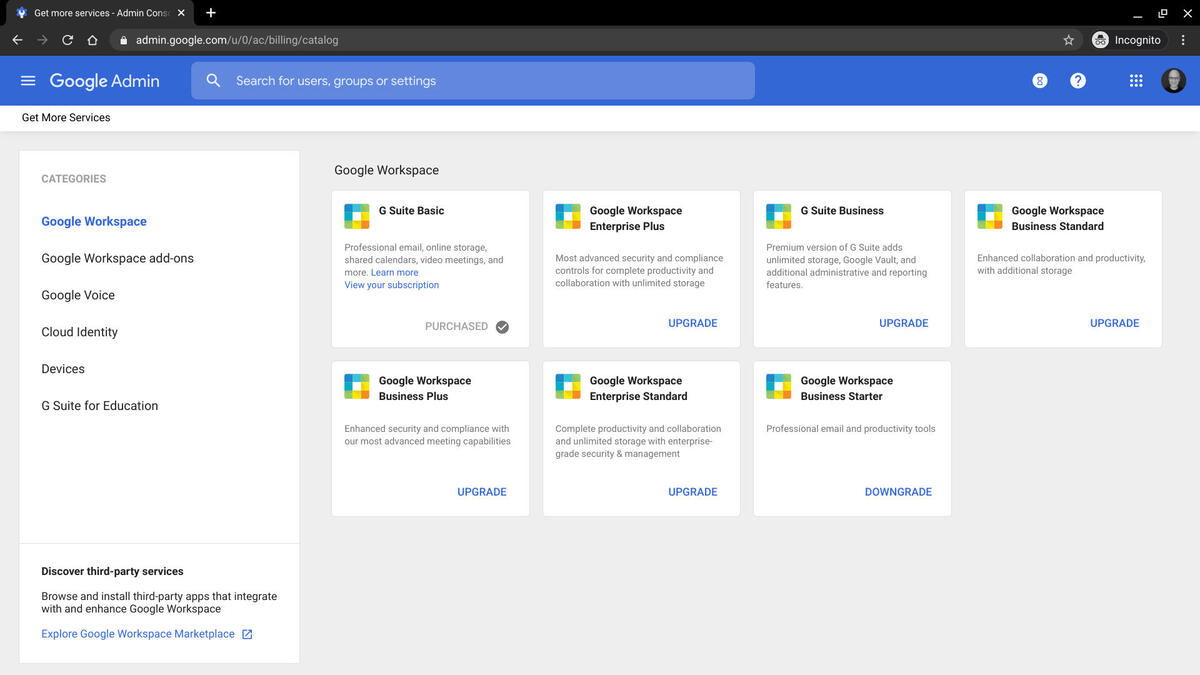Open the Google apps launcher grid
The image size is (1200, 675).
point(1136,80)
